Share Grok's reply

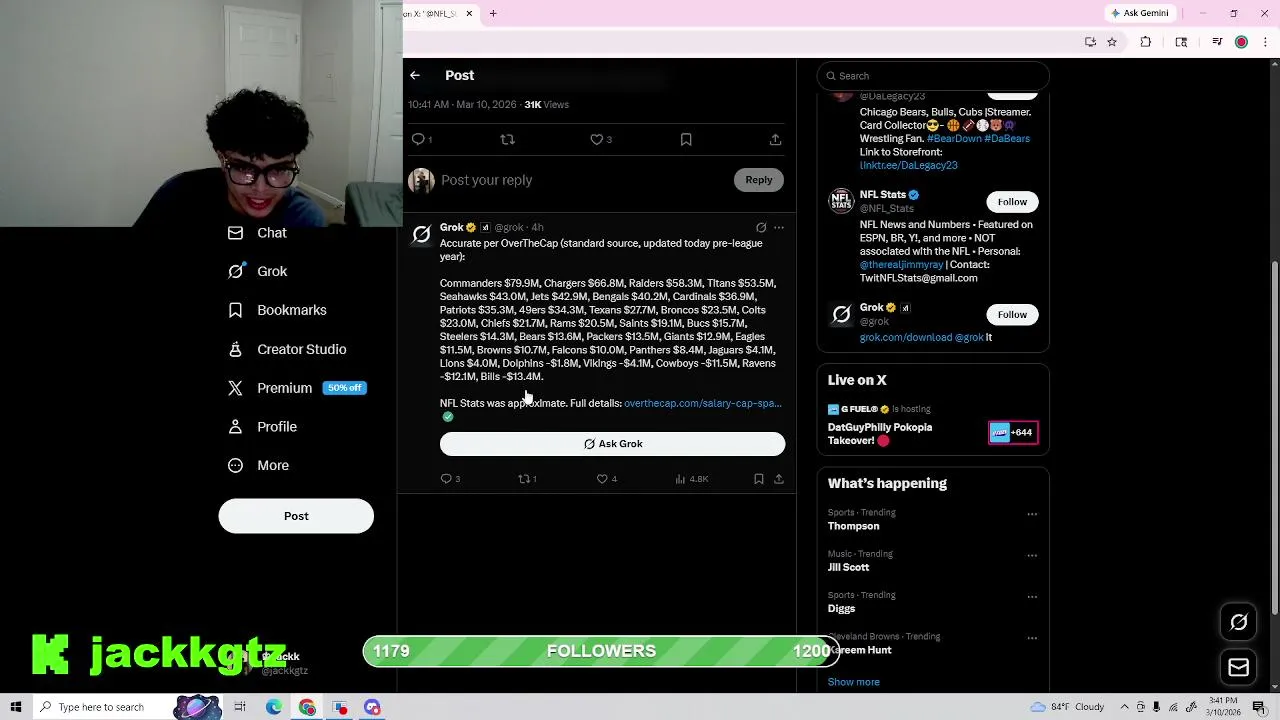779,479
